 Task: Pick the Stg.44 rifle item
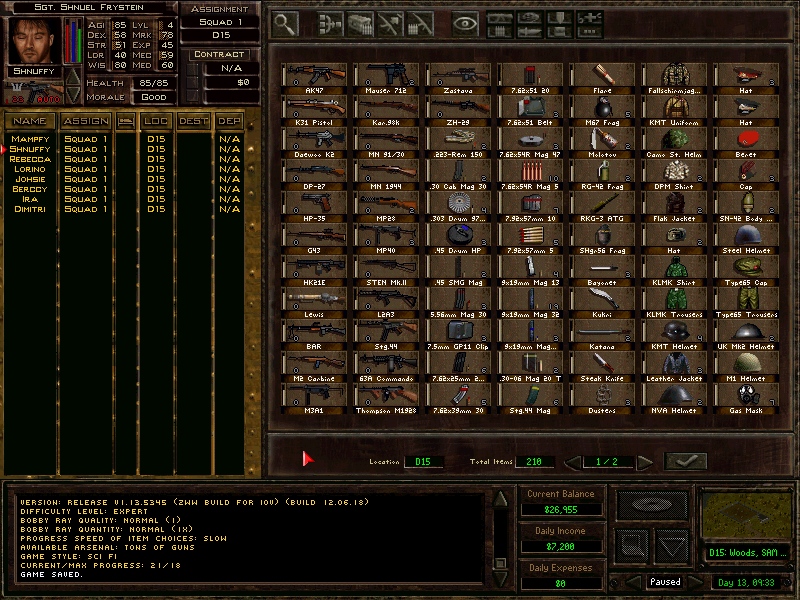[386, 335]
